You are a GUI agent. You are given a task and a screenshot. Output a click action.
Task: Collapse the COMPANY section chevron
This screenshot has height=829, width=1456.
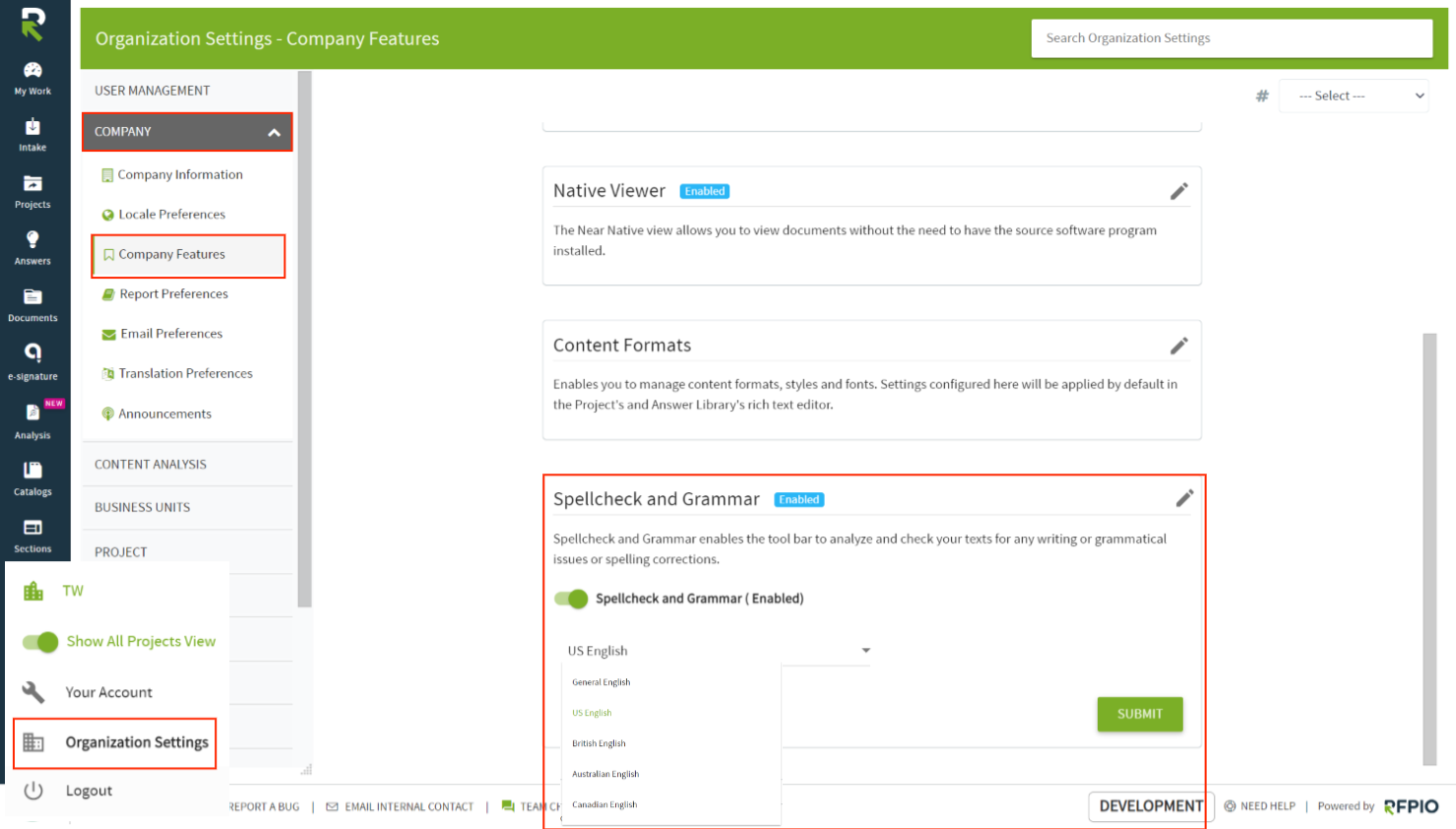(274, 133)
